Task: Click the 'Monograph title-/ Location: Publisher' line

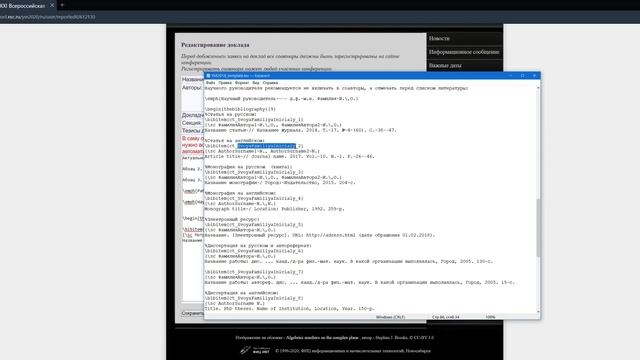Action: (x=274, y=209)
